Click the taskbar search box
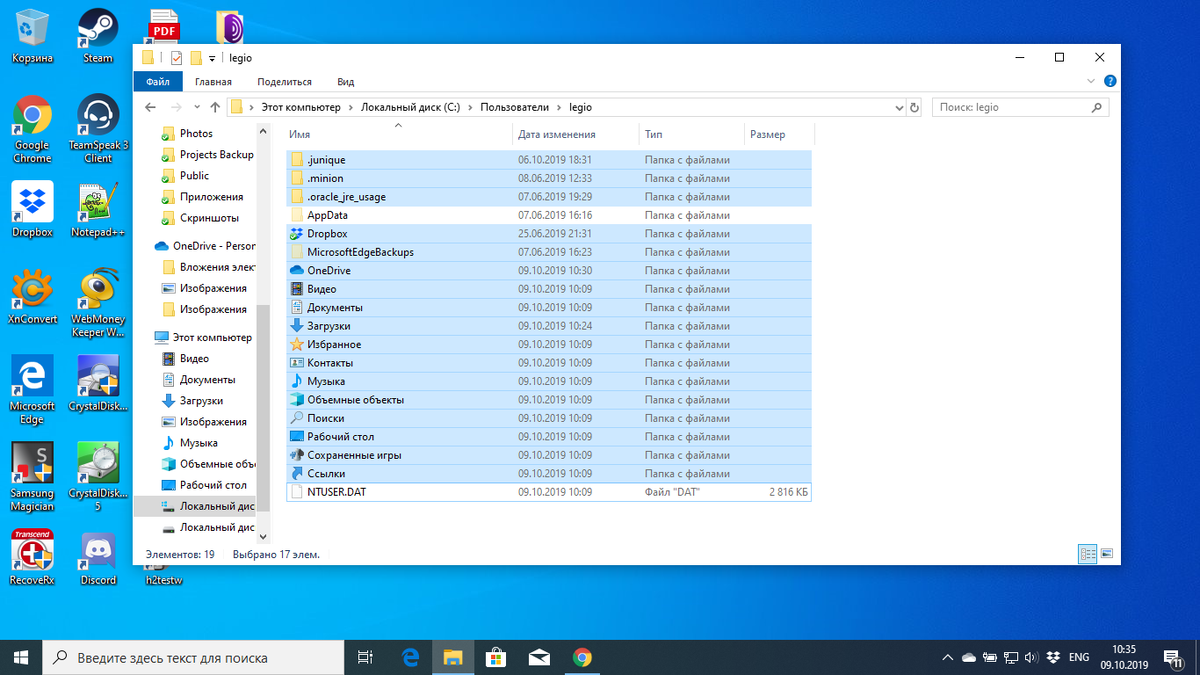This screenshot has width=1200, height=675. pyautogui.click(x=192, y=657)
